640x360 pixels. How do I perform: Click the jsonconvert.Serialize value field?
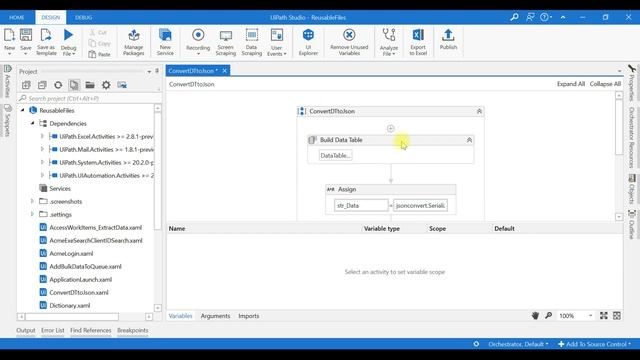pyautogui.click(x=420, y=205)
